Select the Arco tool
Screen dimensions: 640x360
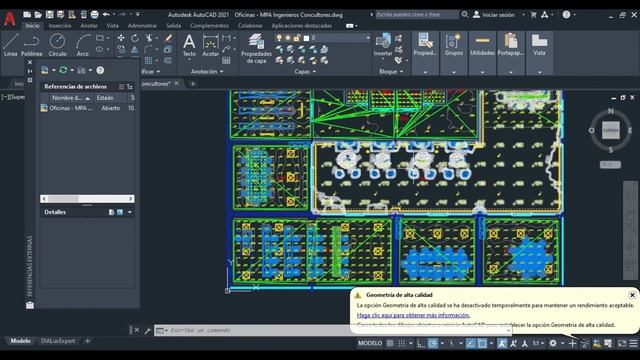click(x=83, y=44)
